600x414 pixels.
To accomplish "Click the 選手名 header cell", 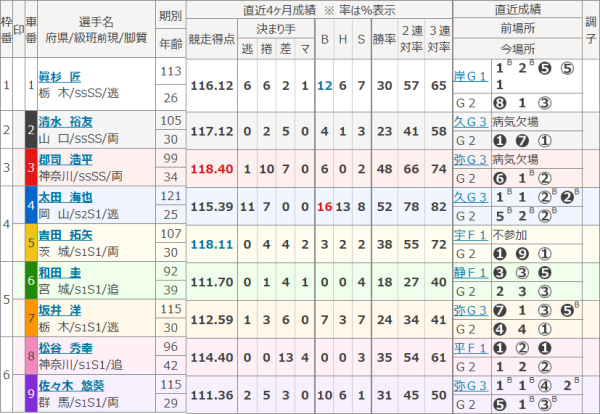I will point(96,29).
